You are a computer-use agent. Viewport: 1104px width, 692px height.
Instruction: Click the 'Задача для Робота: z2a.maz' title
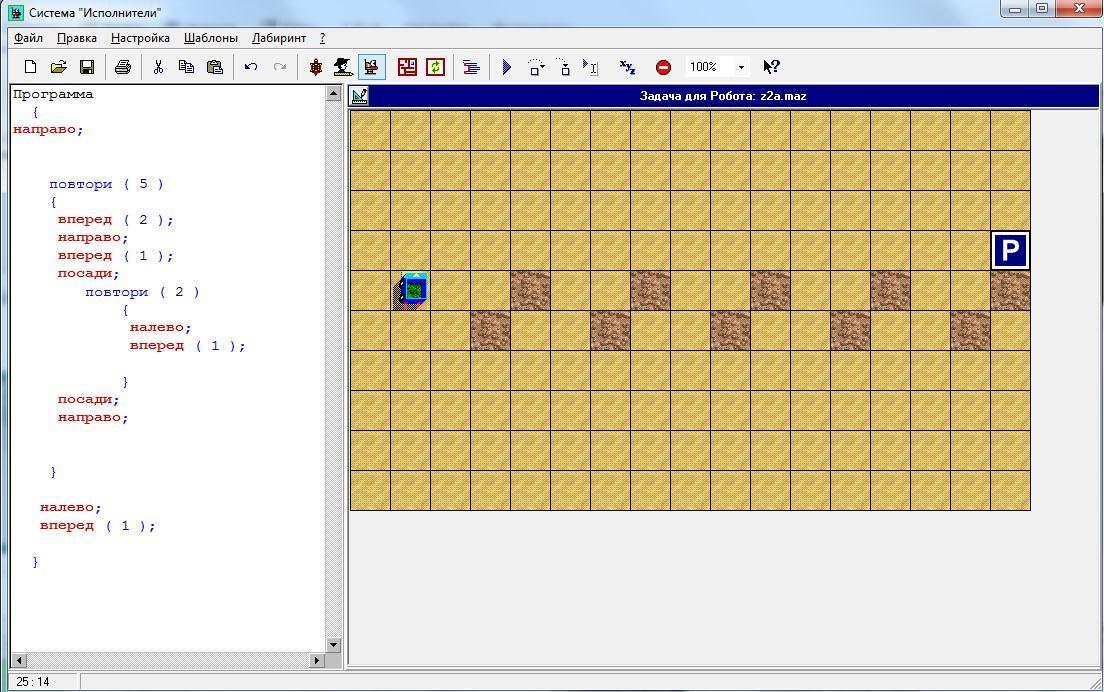[x=723, y=96]
